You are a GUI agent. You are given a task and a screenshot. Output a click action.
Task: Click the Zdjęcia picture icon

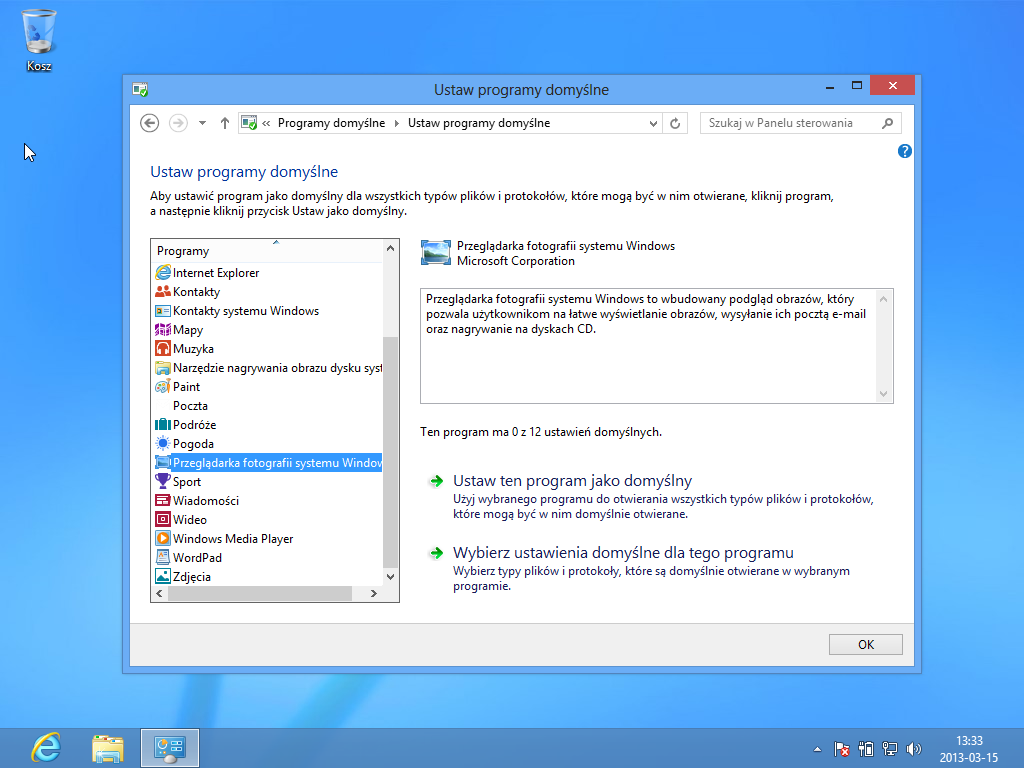[x=163, y=576]
